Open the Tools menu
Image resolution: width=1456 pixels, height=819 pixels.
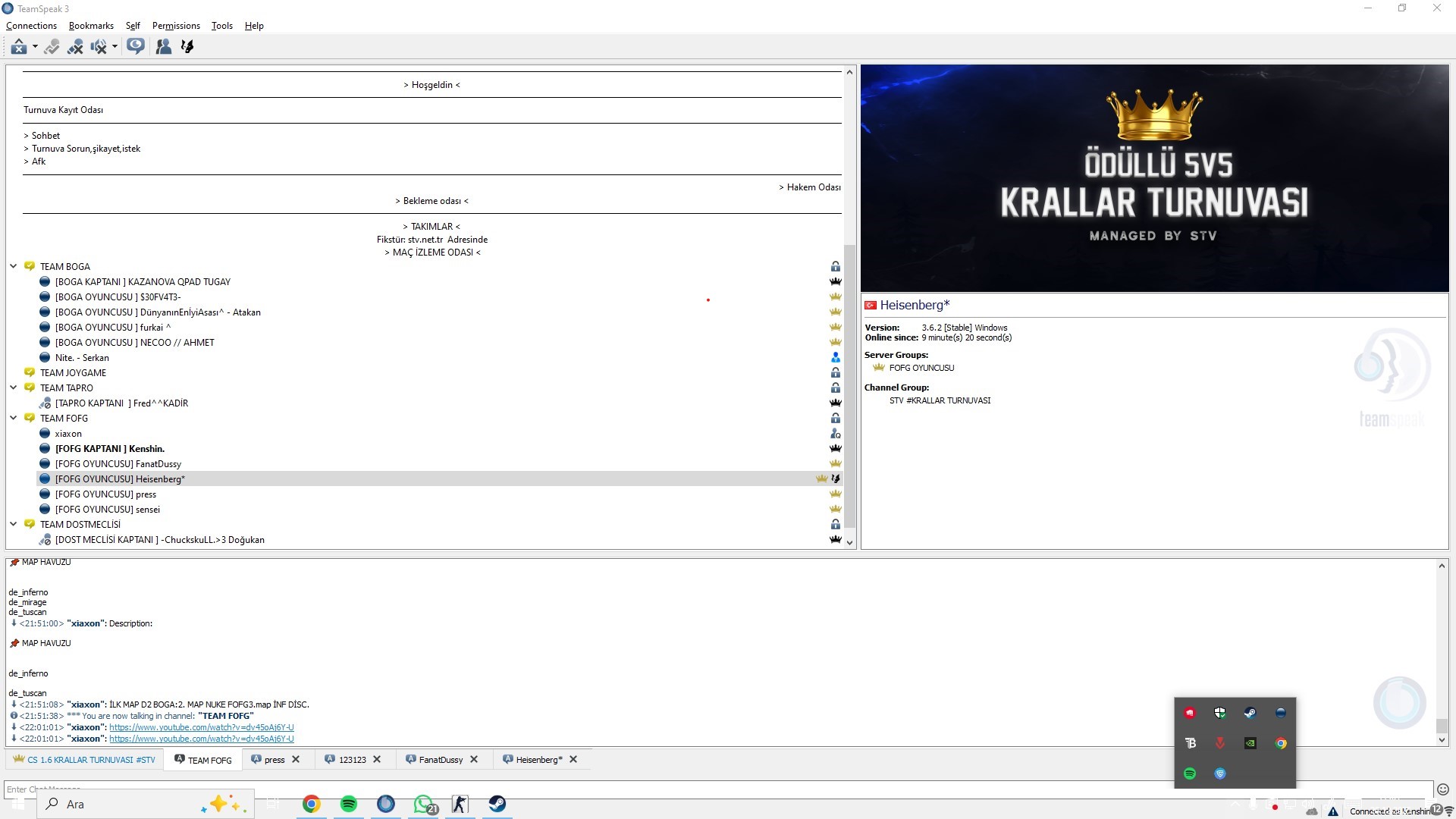(222, 26)
